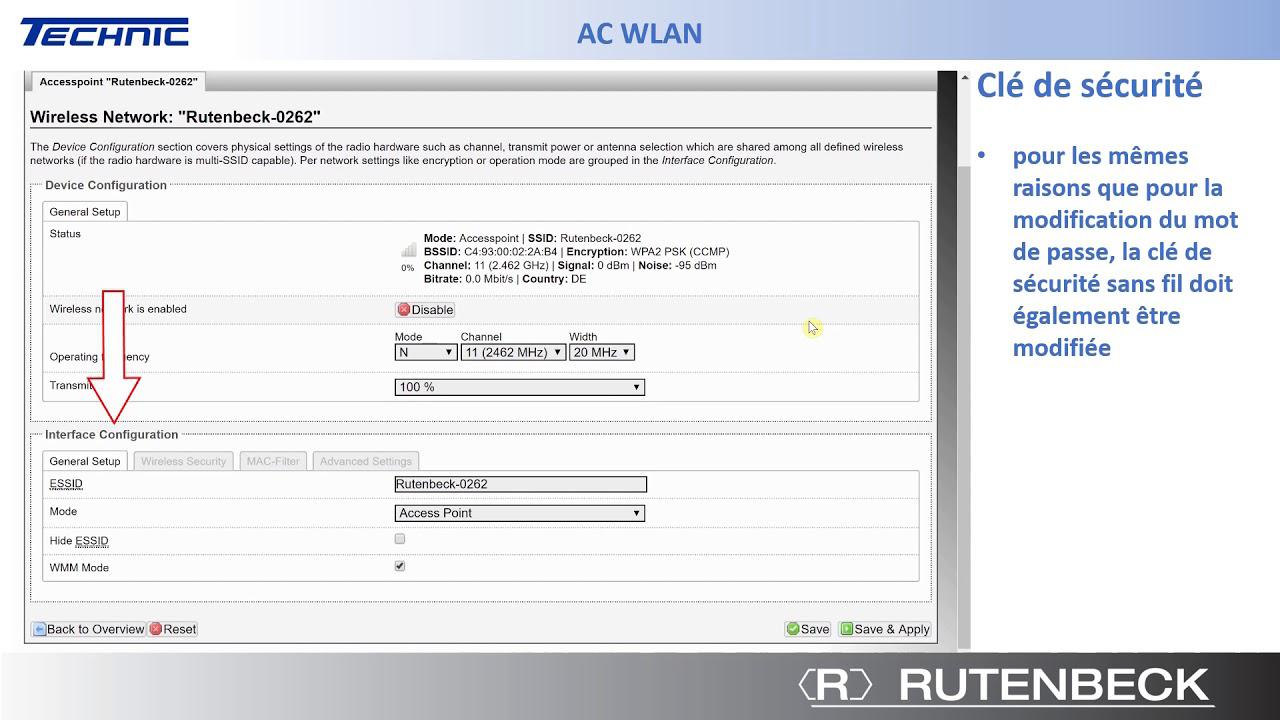Click the Technic logo in header
This screenshot has width=1280, height=720.
click(105, 32)
